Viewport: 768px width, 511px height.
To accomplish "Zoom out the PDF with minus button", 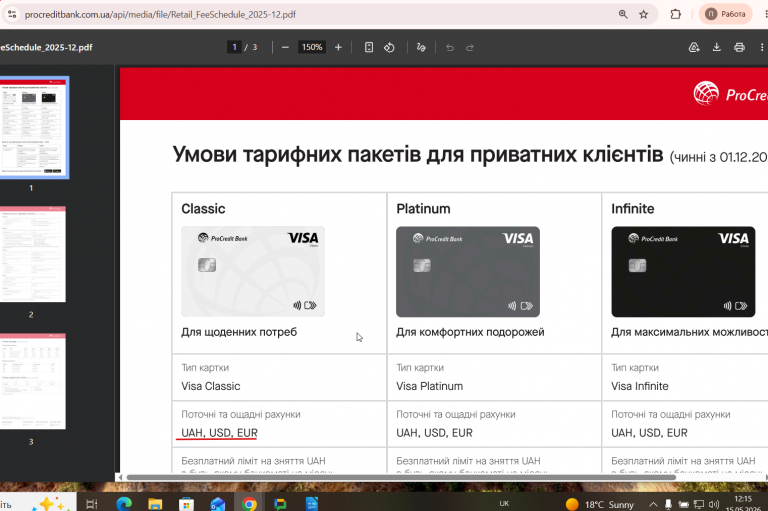I will [285, 48].
